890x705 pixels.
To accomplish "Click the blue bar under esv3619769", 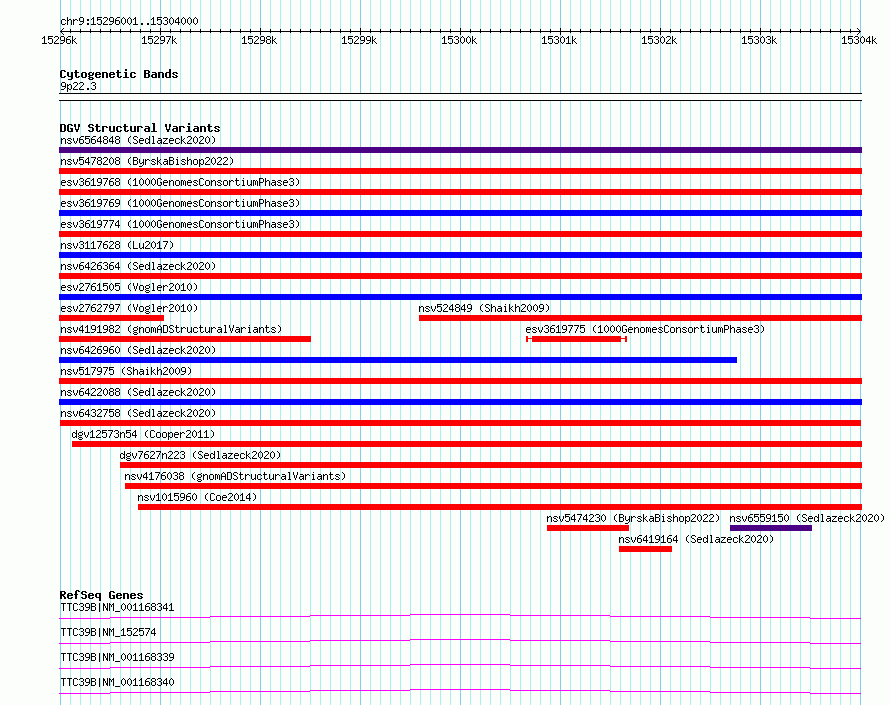I will [460, 213].
